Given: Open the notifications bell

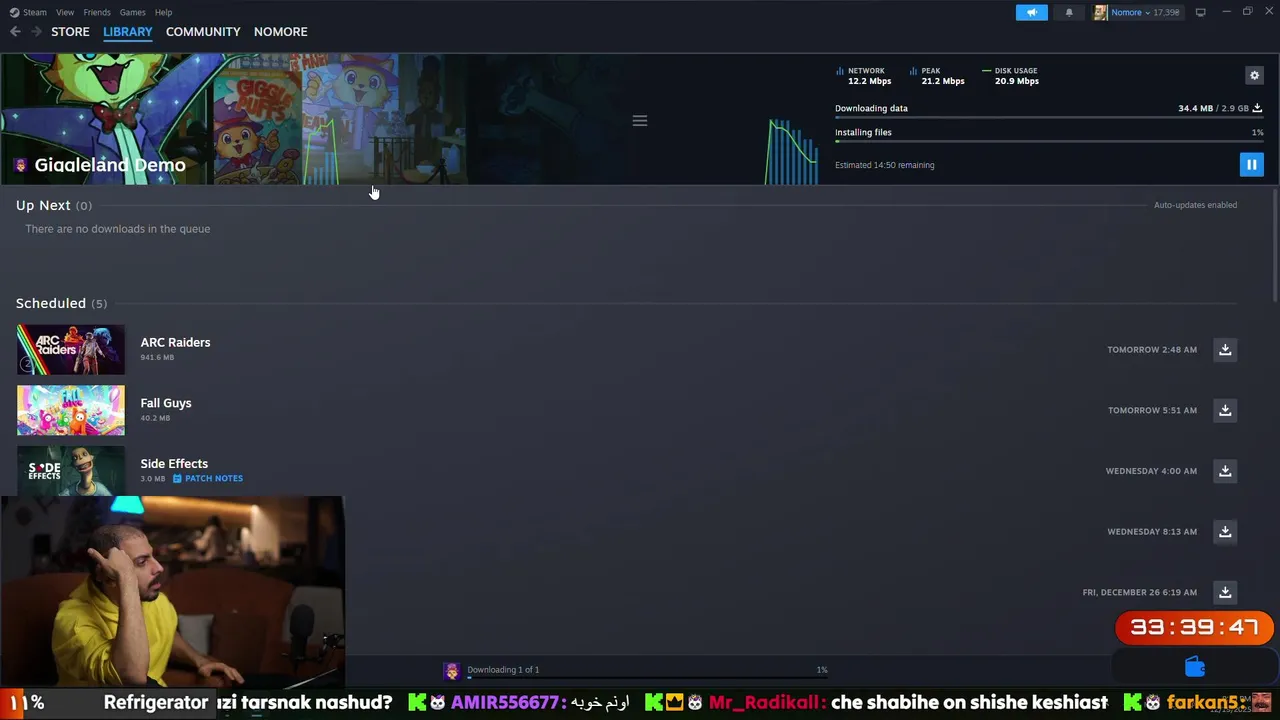Looking at the screenshot, I should click(1069, 12).
